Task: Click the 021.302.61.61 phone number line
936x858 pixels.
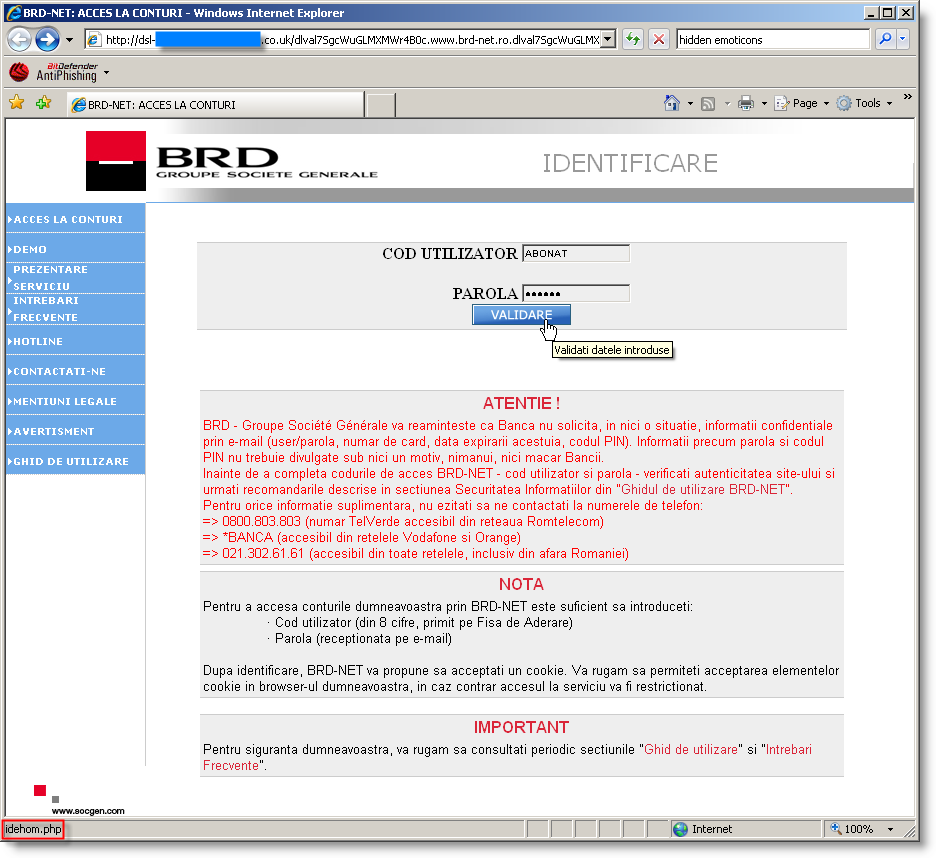Action: pyautogui.click(x=416, y=553)
